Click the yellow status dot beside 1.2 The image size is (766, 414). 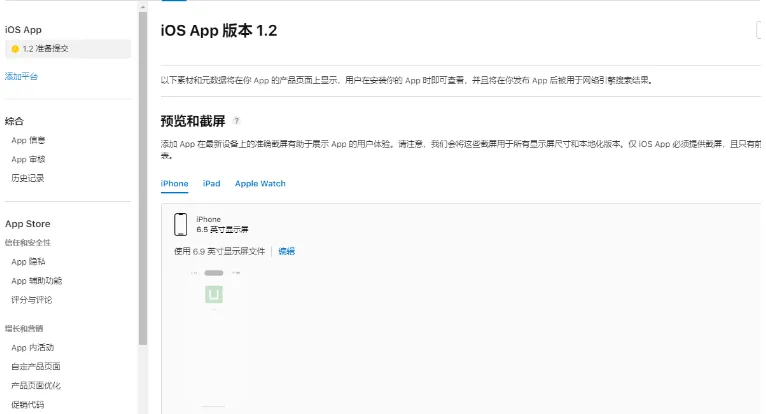point(15,49)
